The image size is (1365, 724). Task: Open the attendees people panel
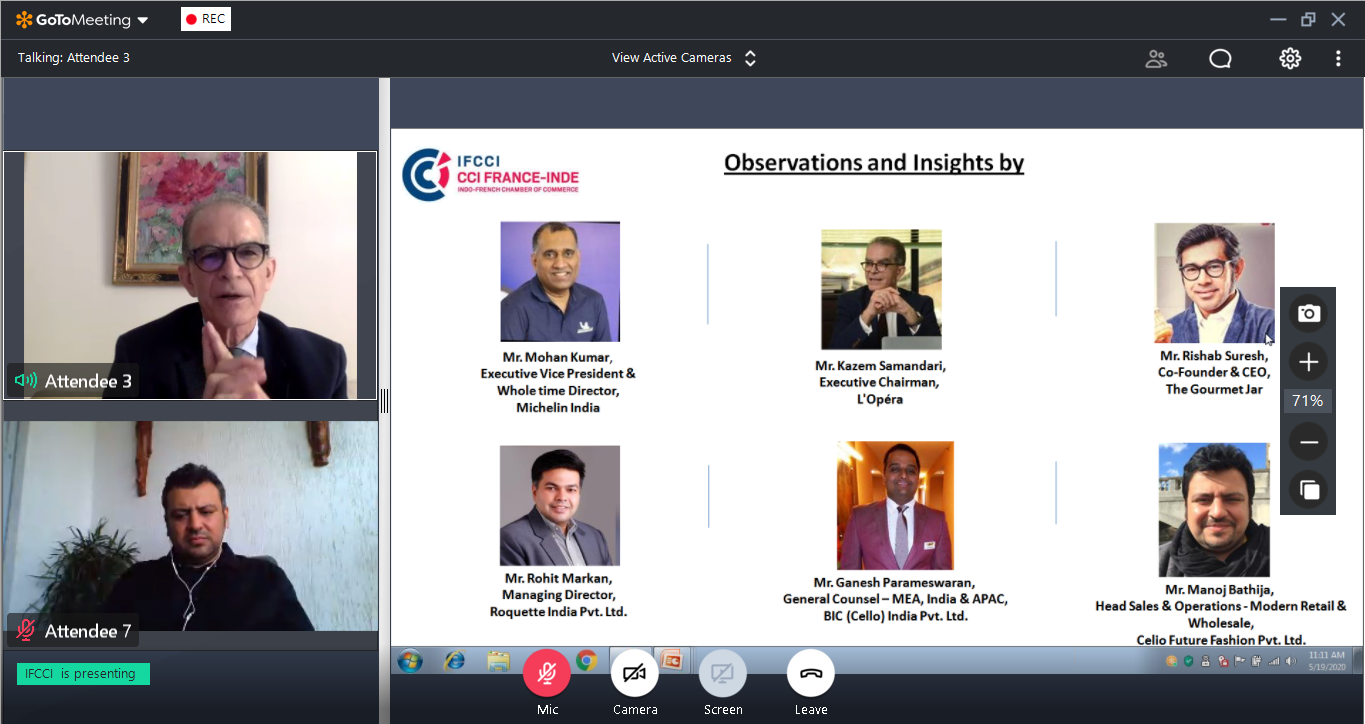pos(1156,59)
